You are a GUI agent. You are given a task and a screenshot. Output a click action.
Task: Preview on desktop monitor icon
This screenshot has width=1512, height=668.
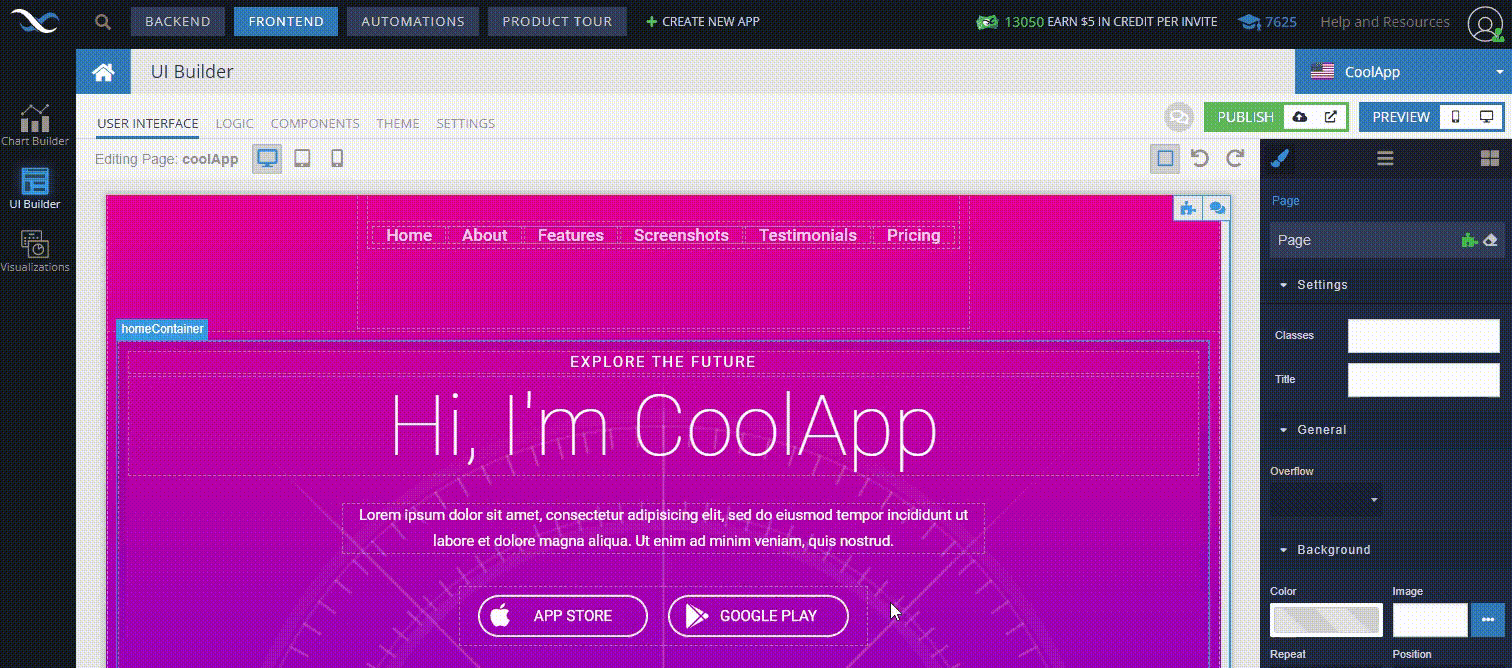[1486, 117]
